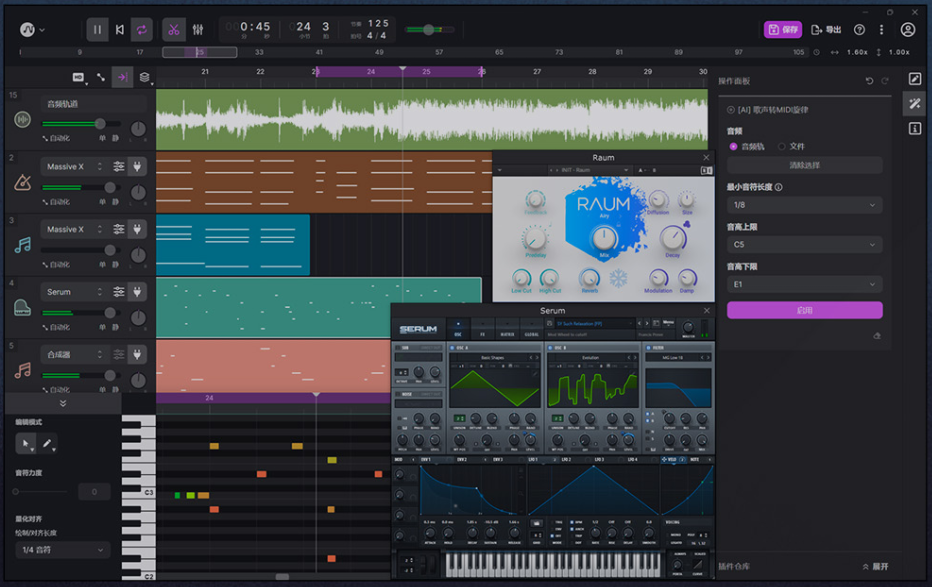This screenshot has width=932, height=587.
Task: Click the blue music note icon of track 3
Action: tap(23, 245)
